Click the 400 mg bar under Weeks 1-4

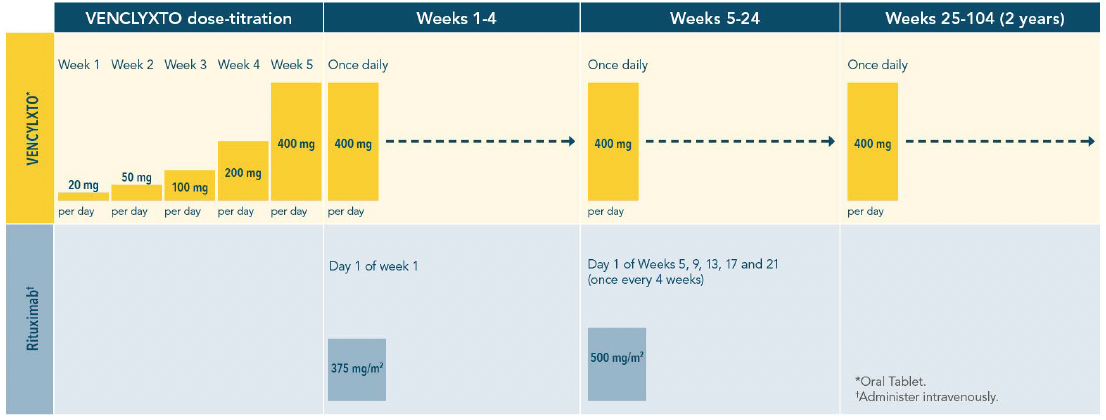pos(353,142)
